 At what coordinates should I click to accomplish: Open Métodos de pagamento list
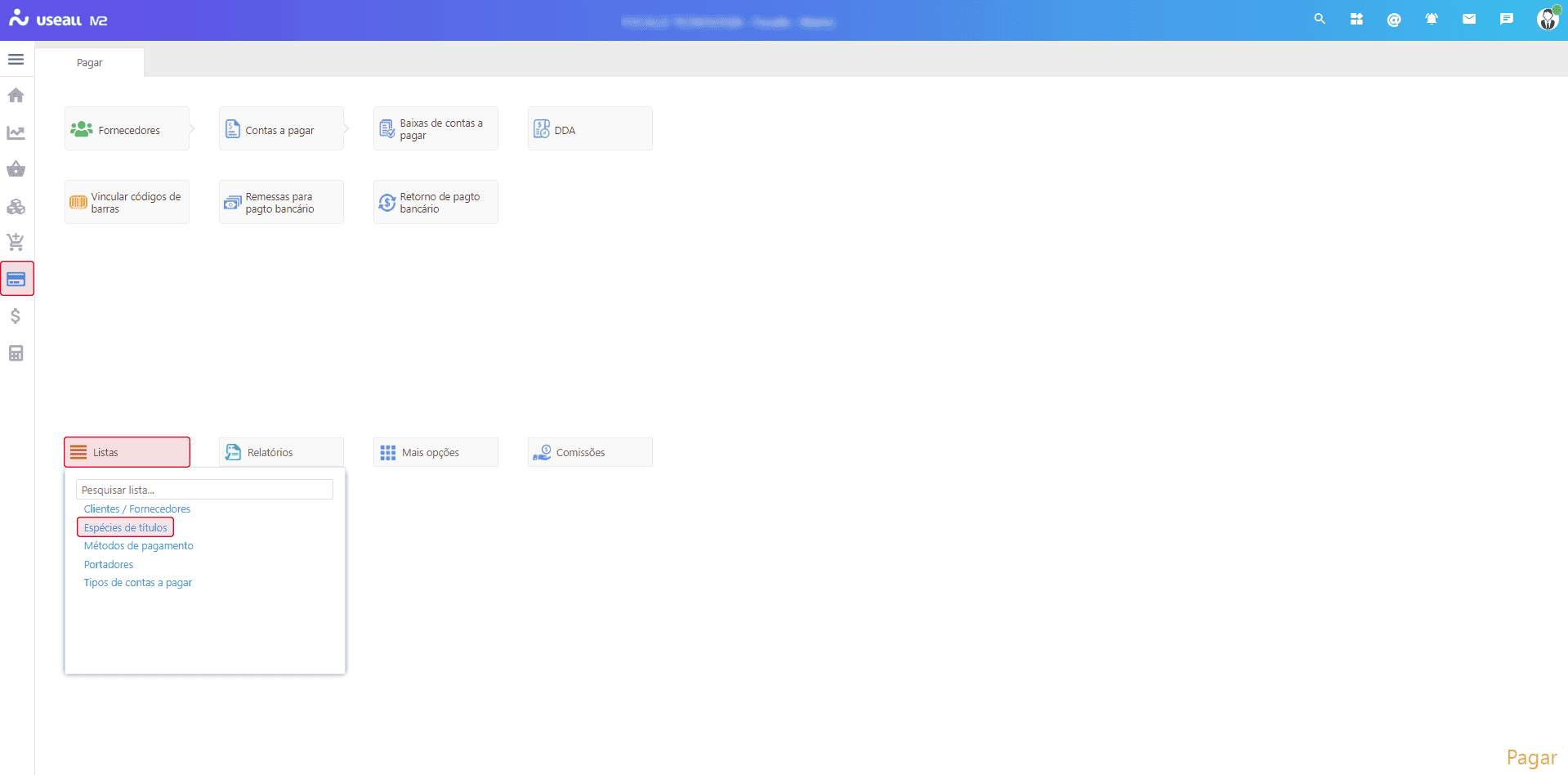coord(138,546)
